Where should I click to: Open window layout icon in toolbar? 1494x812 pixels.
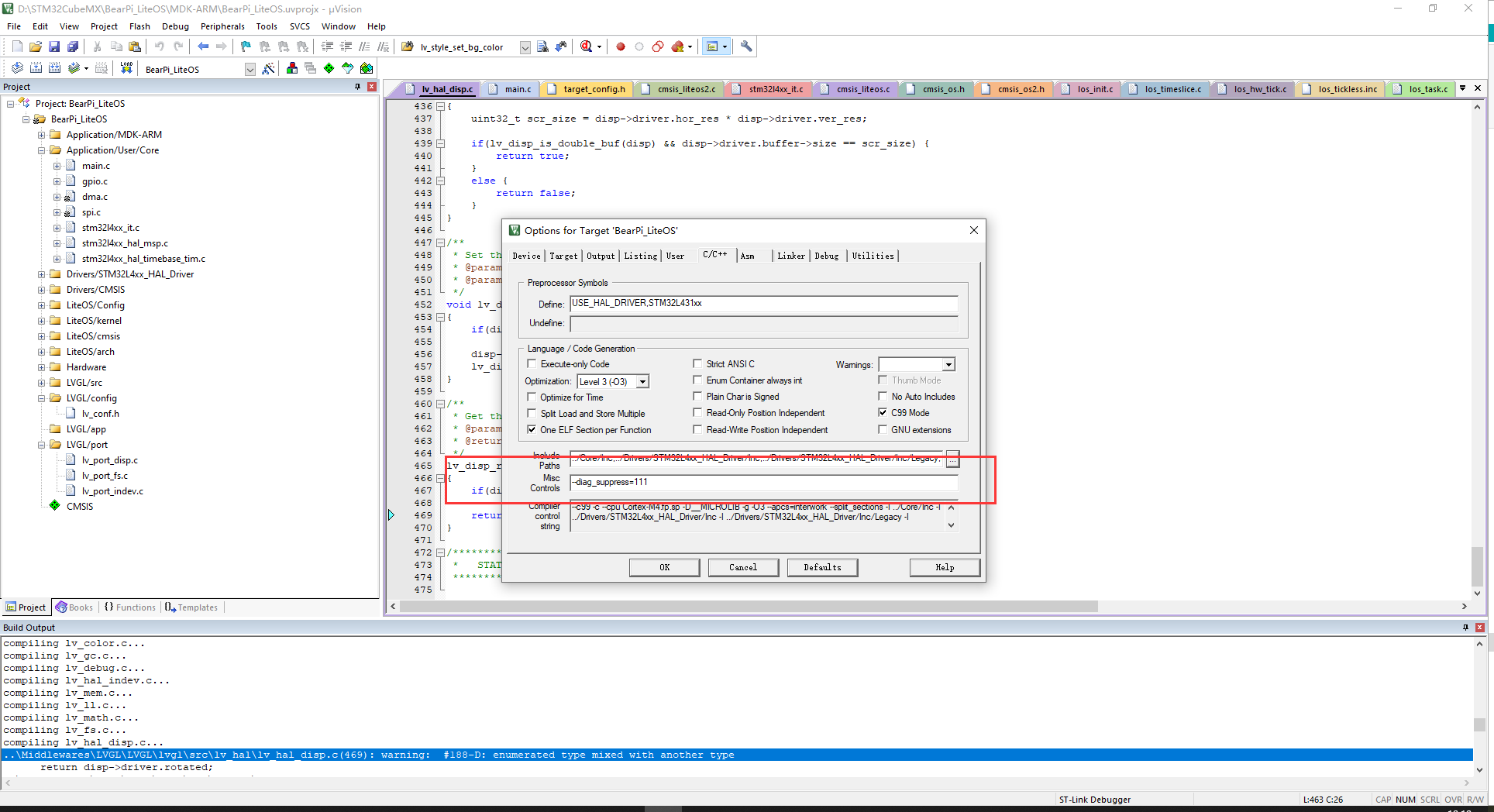point(712,46)
